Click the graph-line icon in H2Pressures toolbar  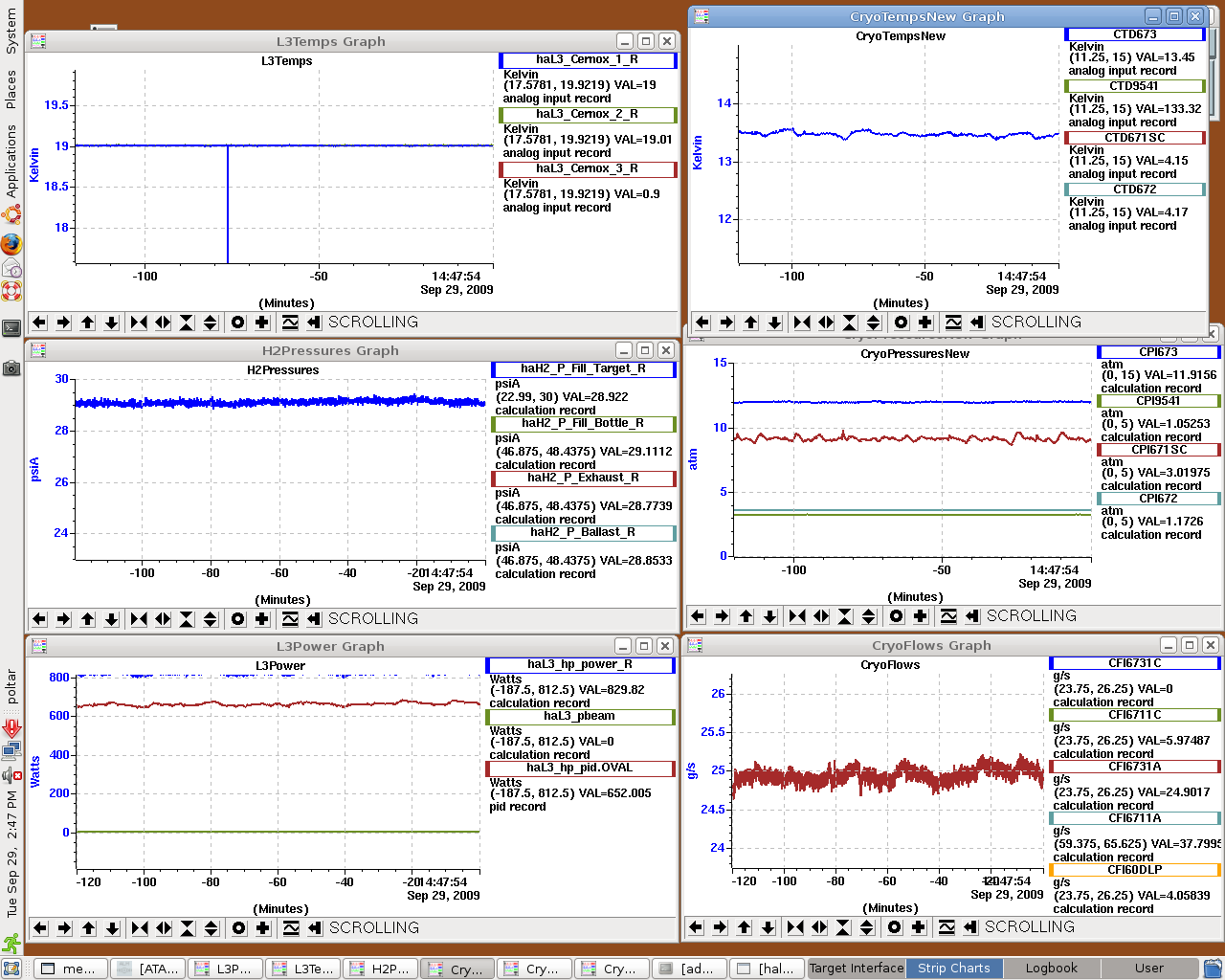tap(290, 619)
